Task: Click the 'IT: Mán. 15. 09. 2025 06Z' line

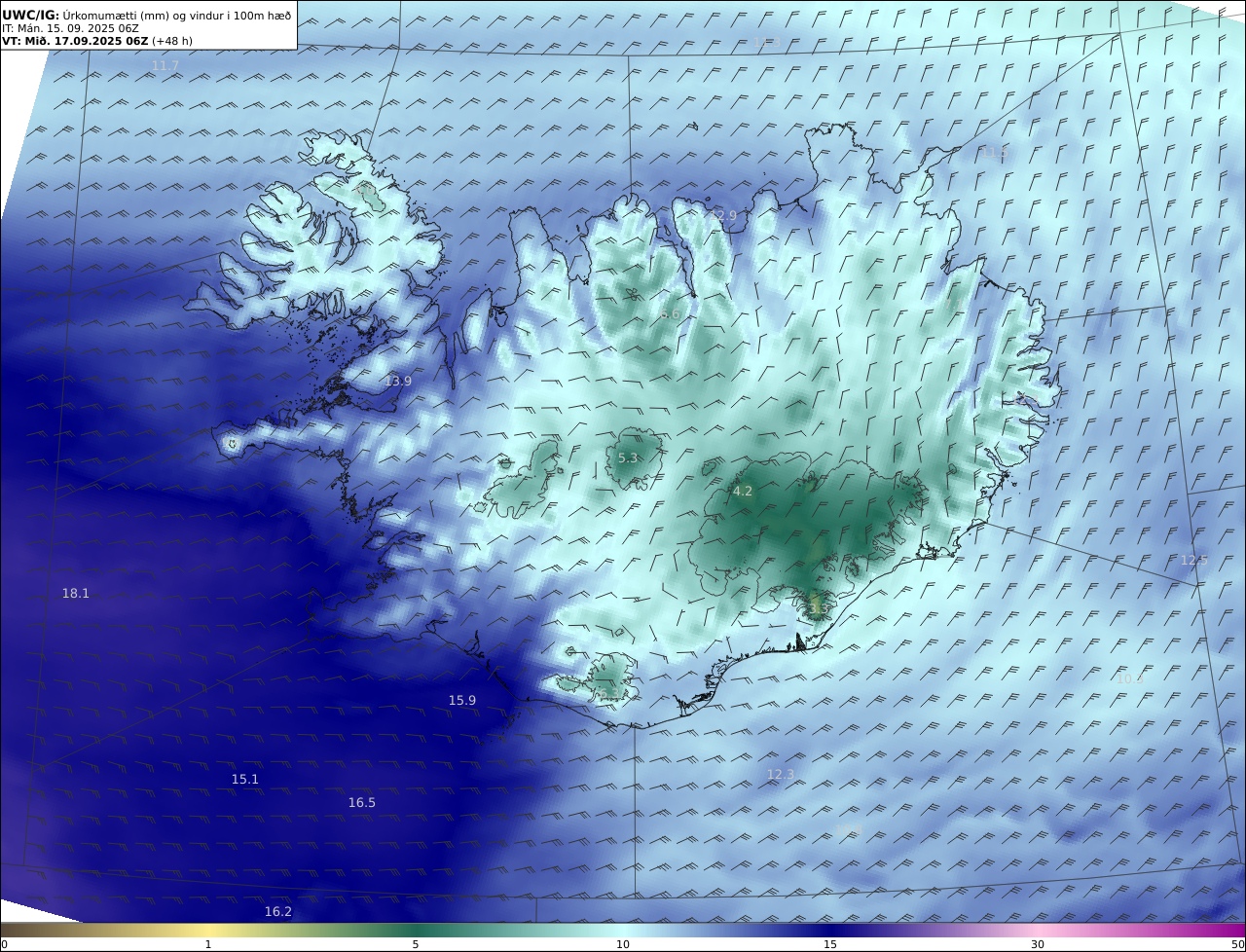Action: click(x=70, y=28)
